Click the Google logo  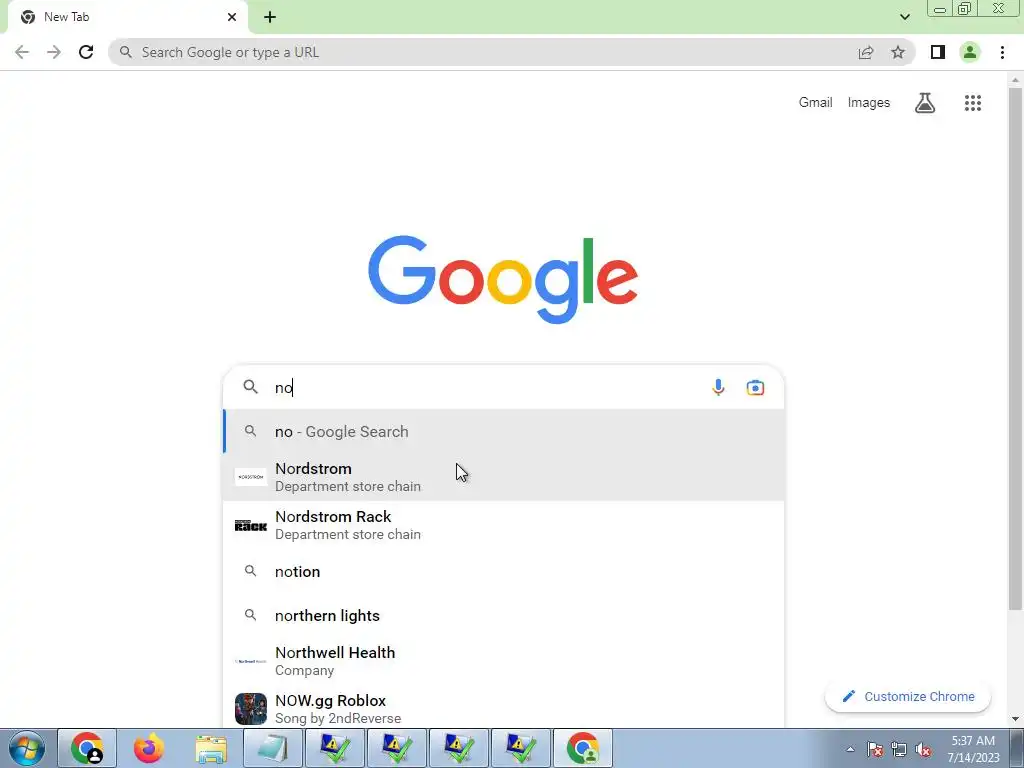coord(503,280)
